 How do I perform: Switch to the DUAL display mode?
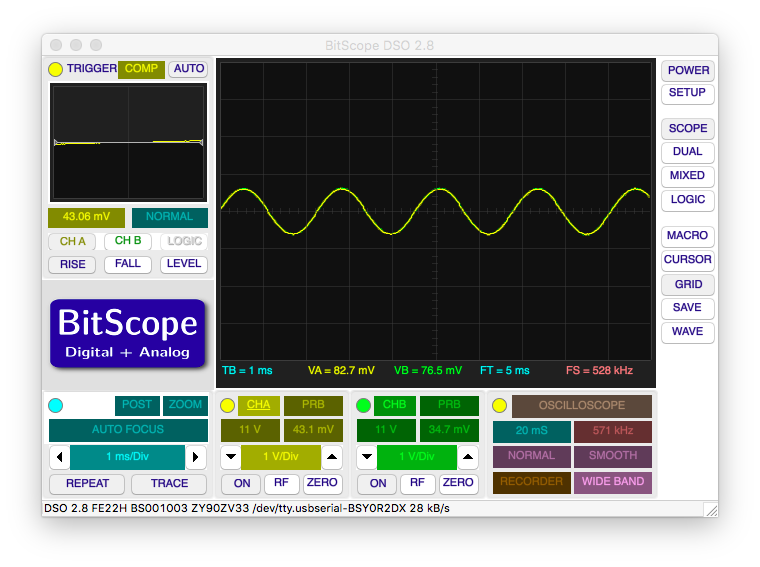(687, 152)
